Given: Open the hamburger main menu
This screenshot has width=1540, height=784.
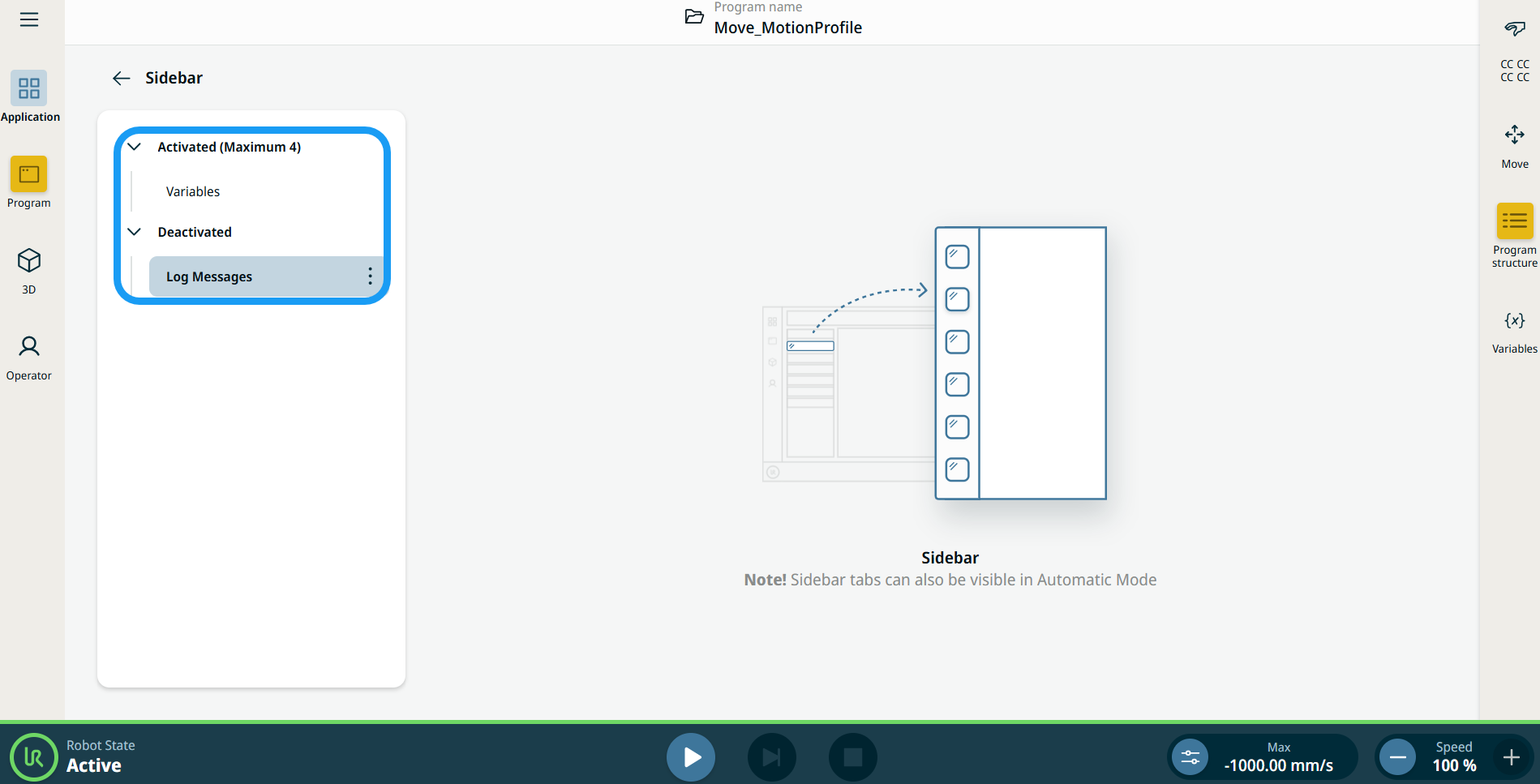Looking at the screenshot, I should coord(29,19).
